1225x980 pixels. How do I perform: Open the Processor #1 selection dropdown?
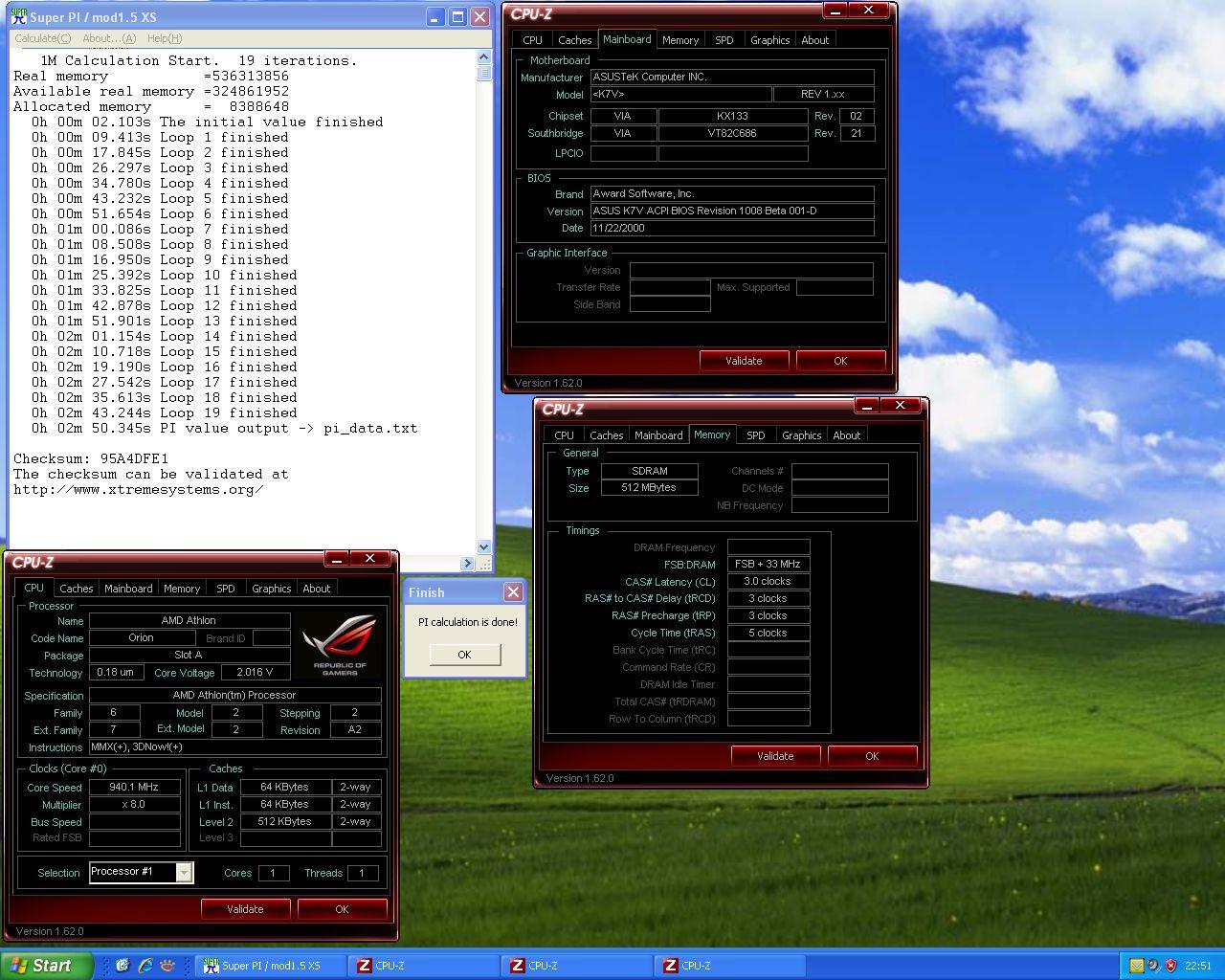pyautogui.click(x=184, y=872)
